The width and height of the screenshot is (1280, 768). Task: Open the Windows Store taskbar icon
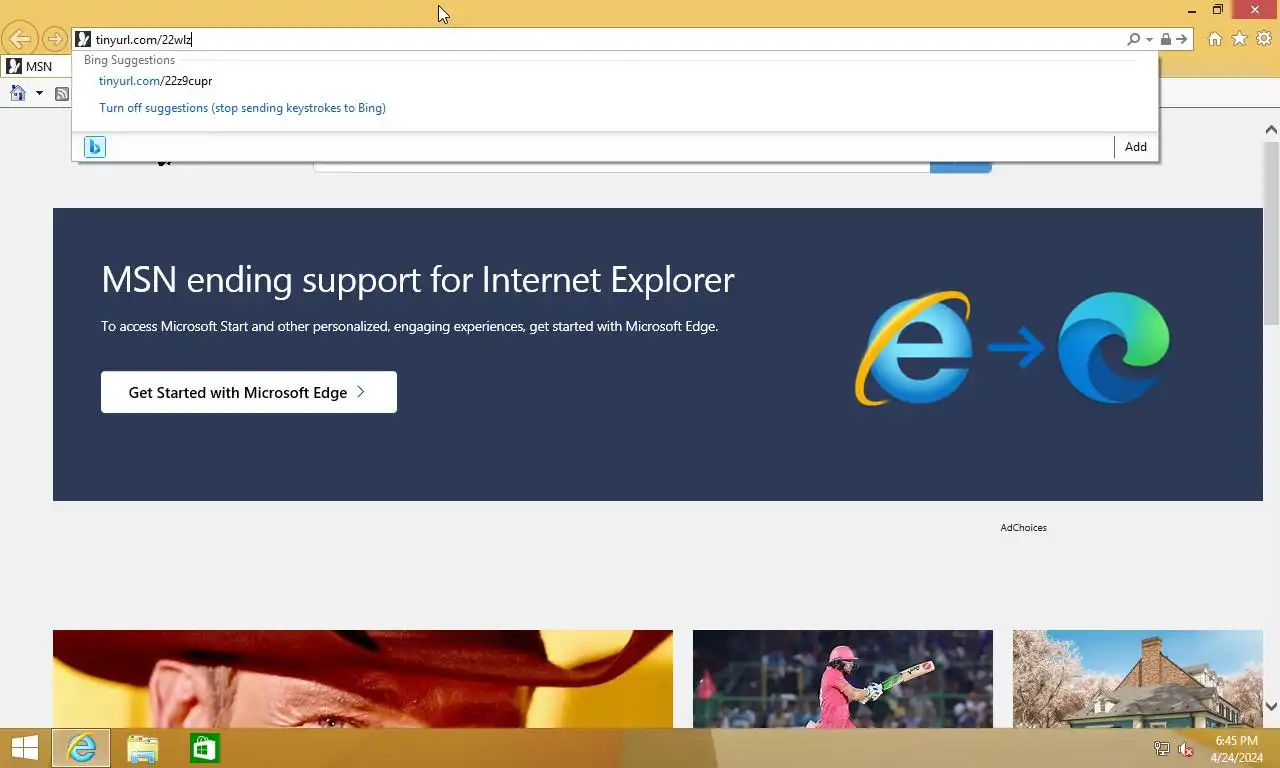205,748
